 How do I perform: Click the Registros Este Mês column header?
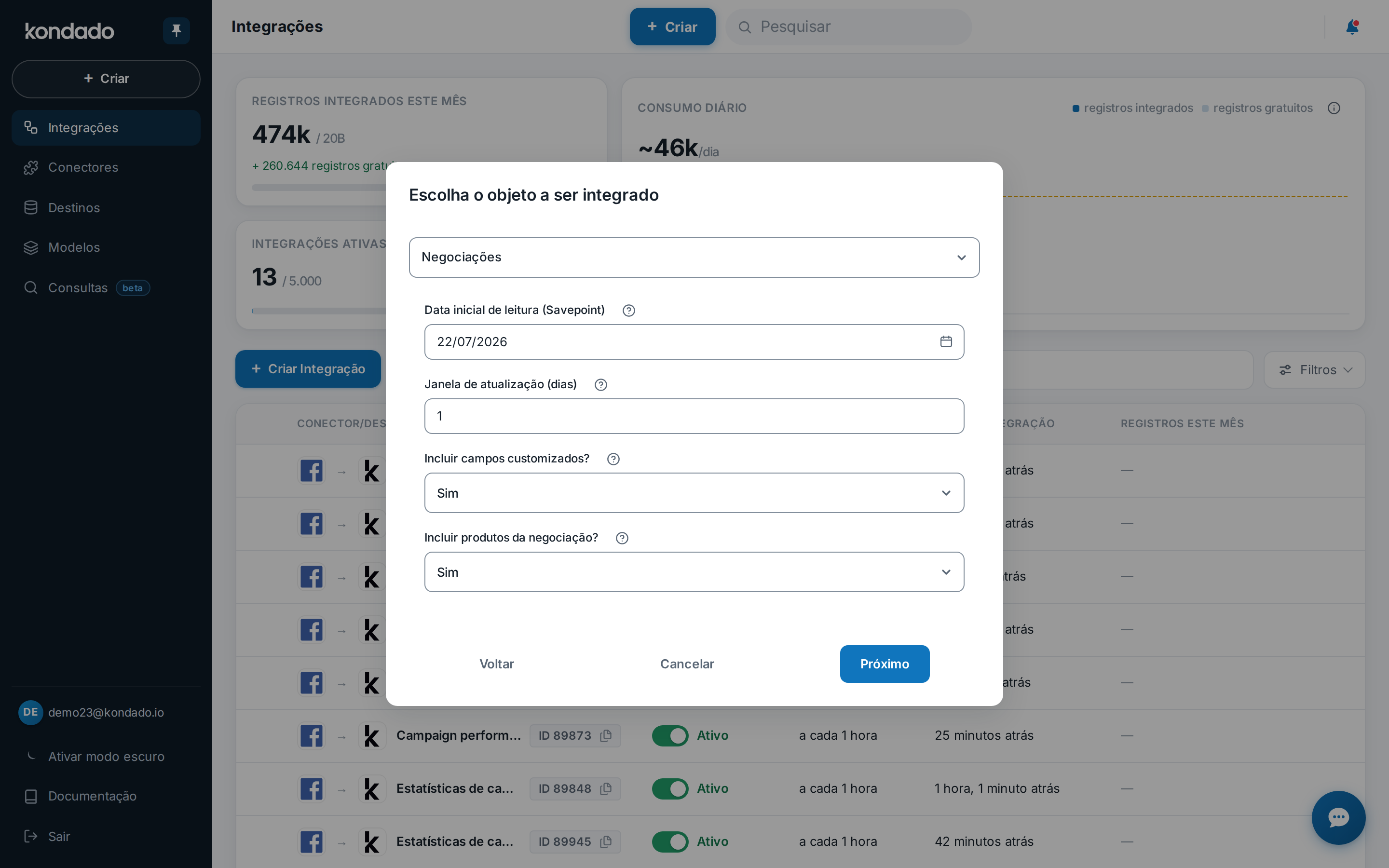(x=1182, y=424)
